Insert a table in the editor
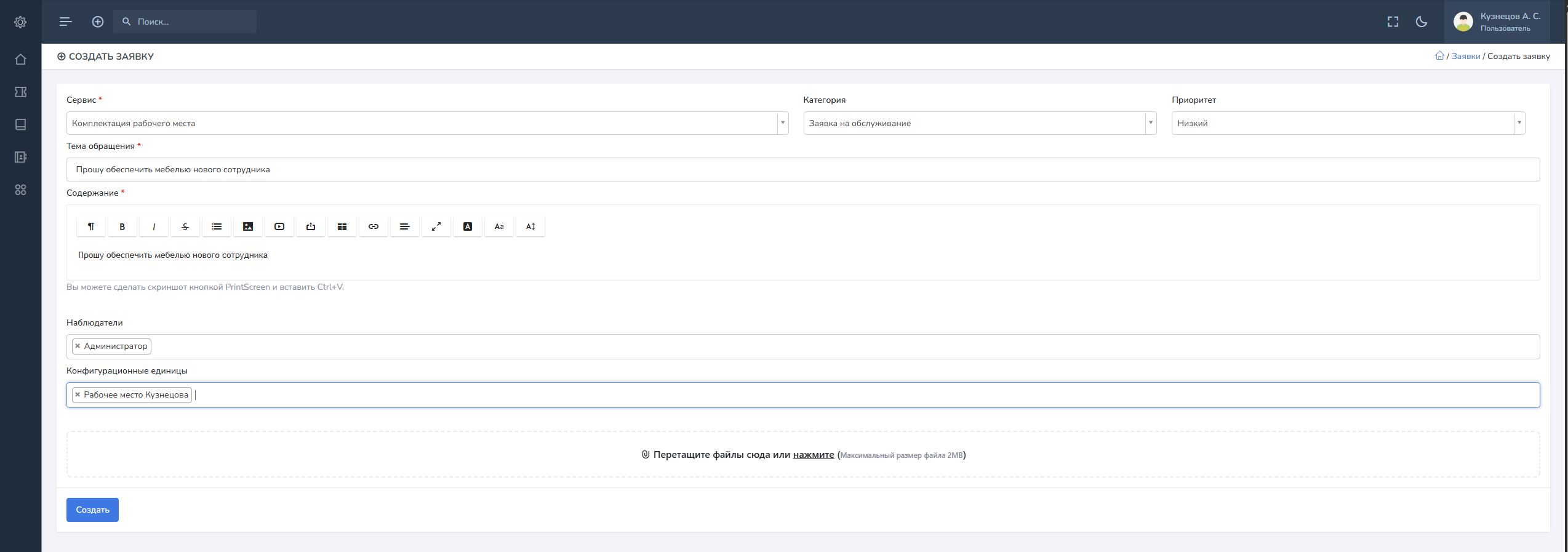Image resolution: width=1568 pixels, height=552 pixels. click(342, 226)
